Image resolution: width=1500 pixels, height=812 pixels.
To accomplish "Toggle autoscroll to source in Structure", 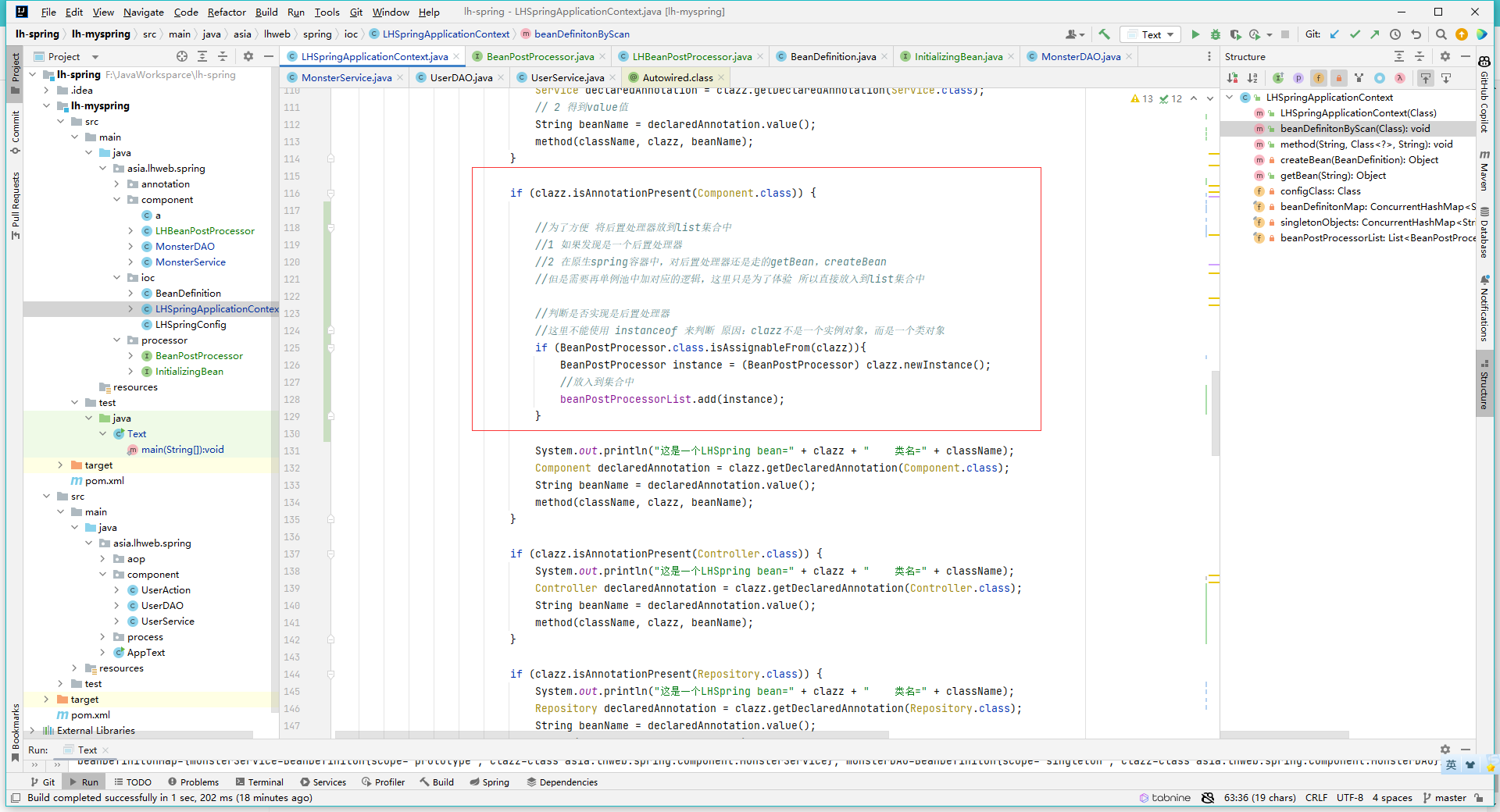I will click(1426, 78).
